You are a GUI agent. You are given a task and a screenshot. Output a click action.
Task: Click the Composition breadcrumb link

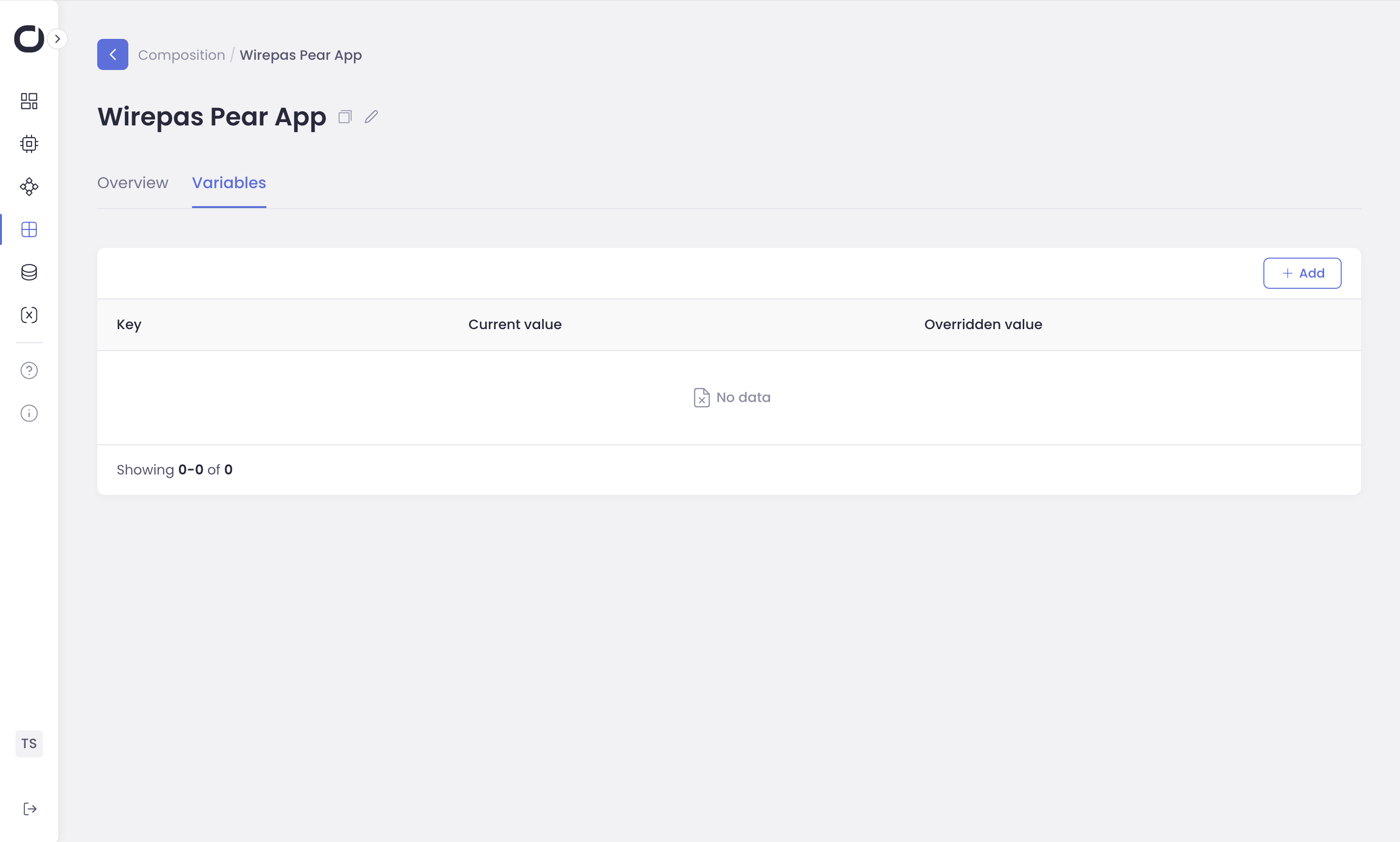pos(181,55)
